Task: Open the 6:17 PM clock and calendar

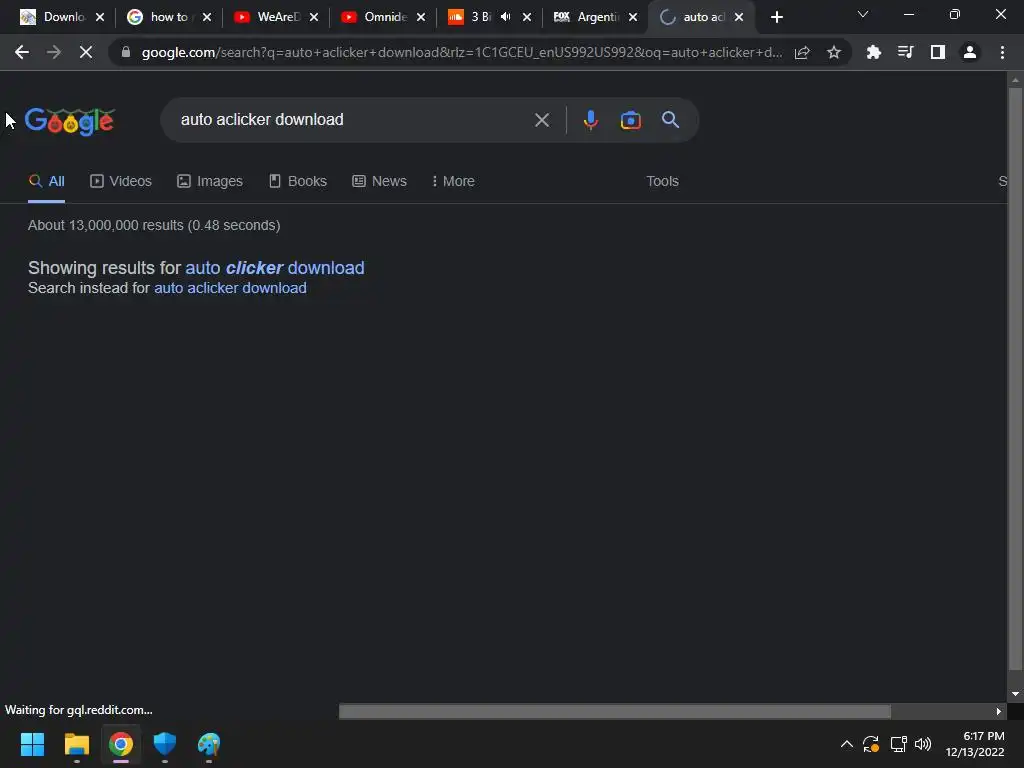Action: [x=976, y=744]
